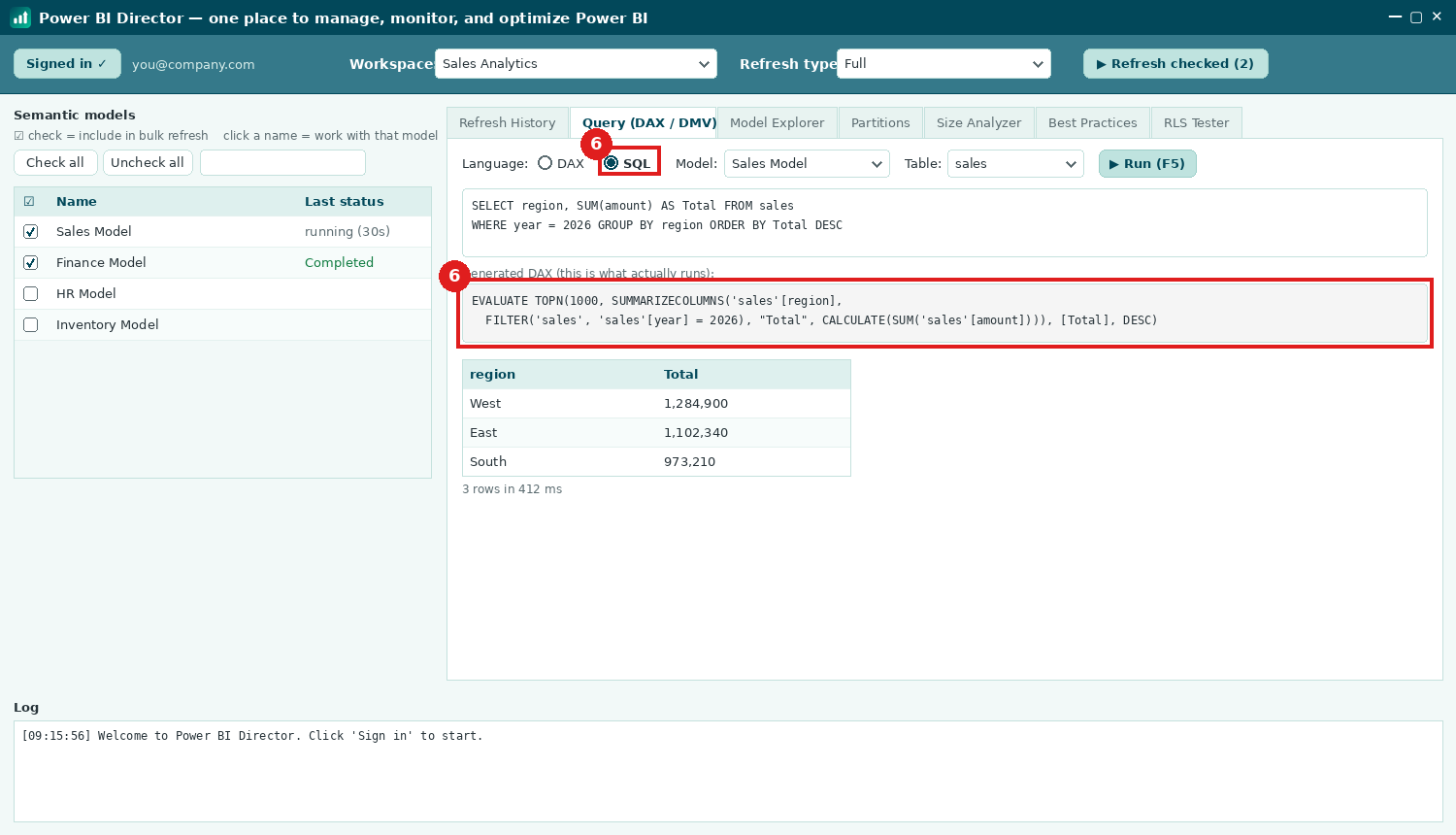Open the Refresh type dropdown
Viewport: 1456px width, 835px height.
(943, 63)
